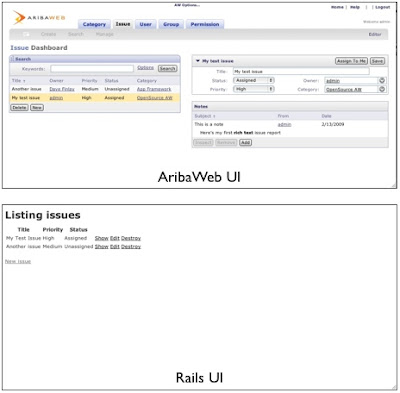
Task: Switch to the Group tab
Action: [x=171, y=24]
